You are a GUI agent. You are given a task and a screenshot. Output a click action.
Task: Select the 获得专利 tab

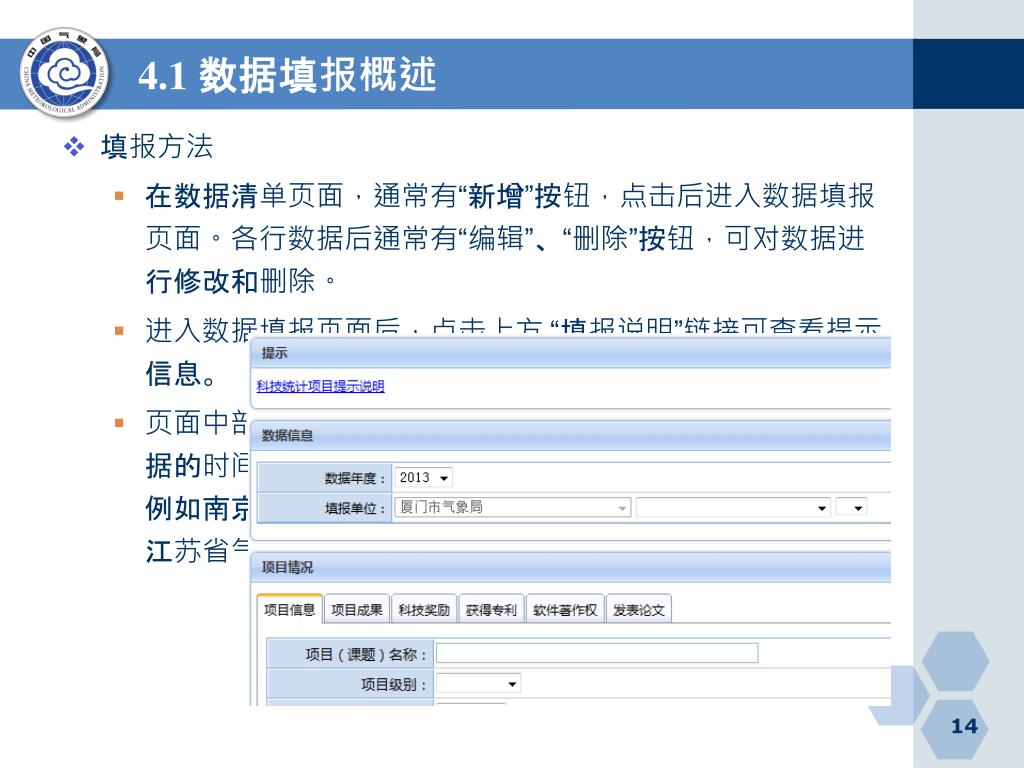click(491, 609)
